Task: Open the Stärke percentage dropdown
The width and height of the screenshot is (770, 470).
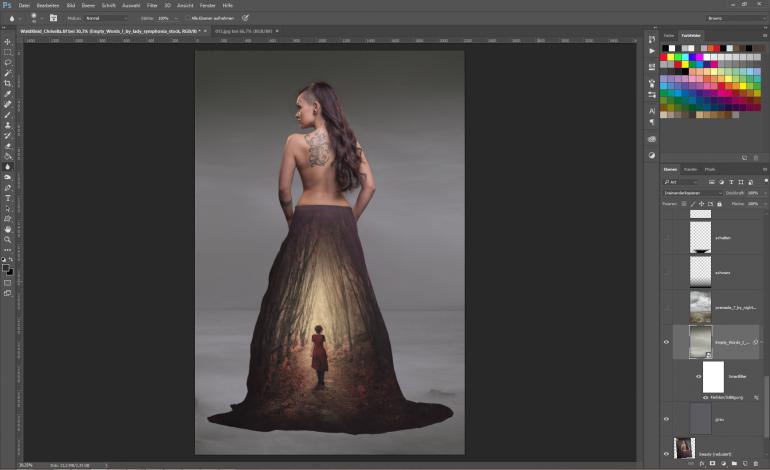Action: pos(176,18)
